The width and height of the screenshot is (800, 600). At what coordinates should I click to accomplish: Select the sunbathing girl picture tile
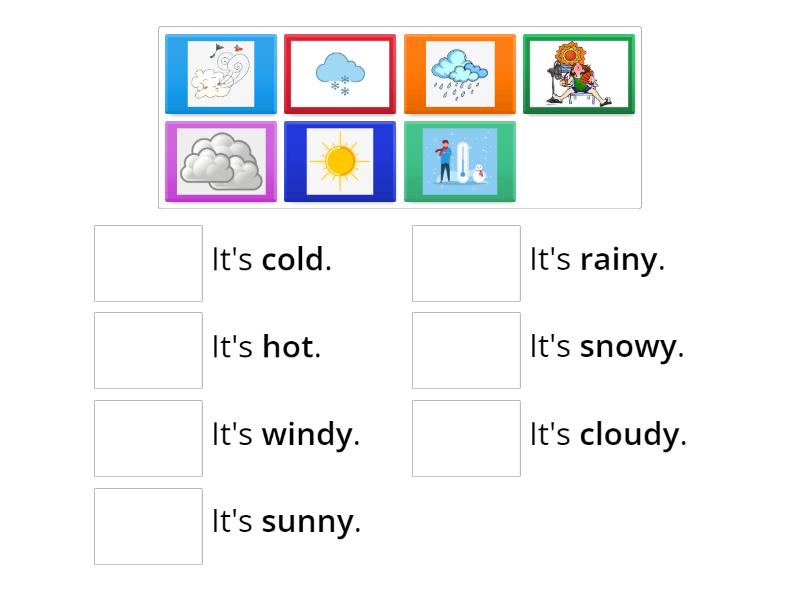[x=579, y=73]
